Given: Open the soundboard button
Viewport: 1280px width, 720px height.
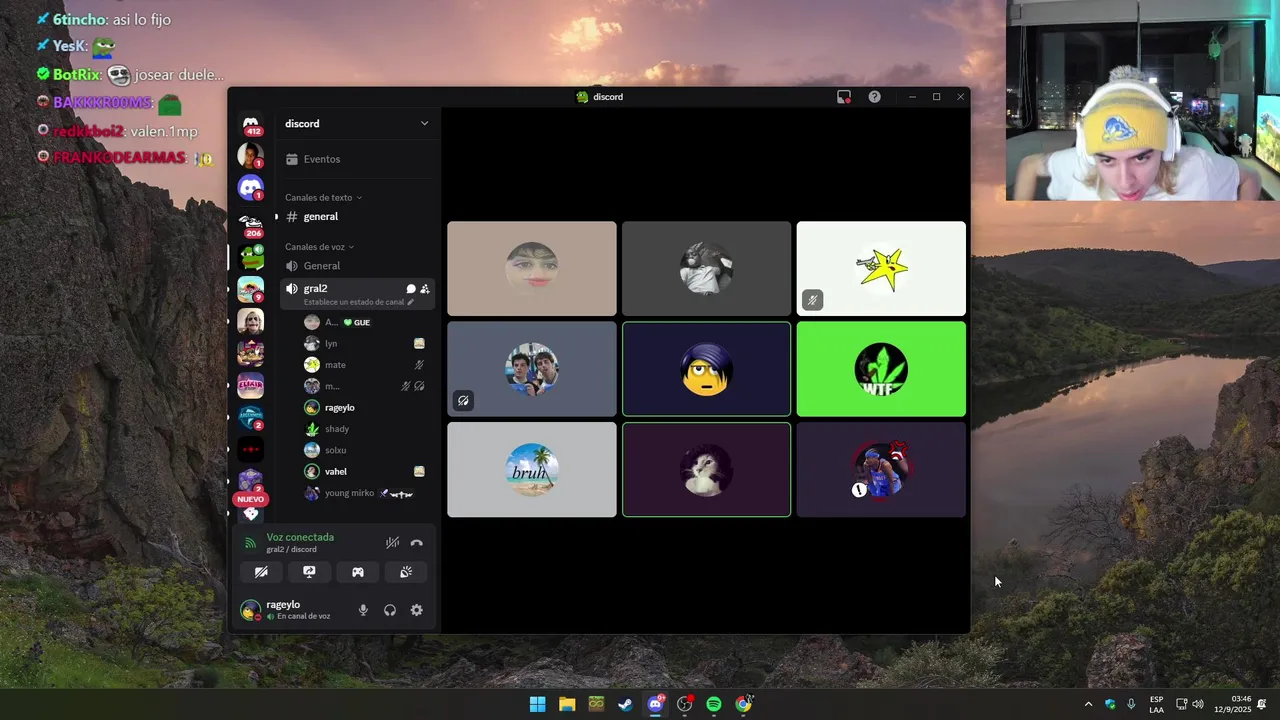Looking at the screenshot, I should click(406, 572).
